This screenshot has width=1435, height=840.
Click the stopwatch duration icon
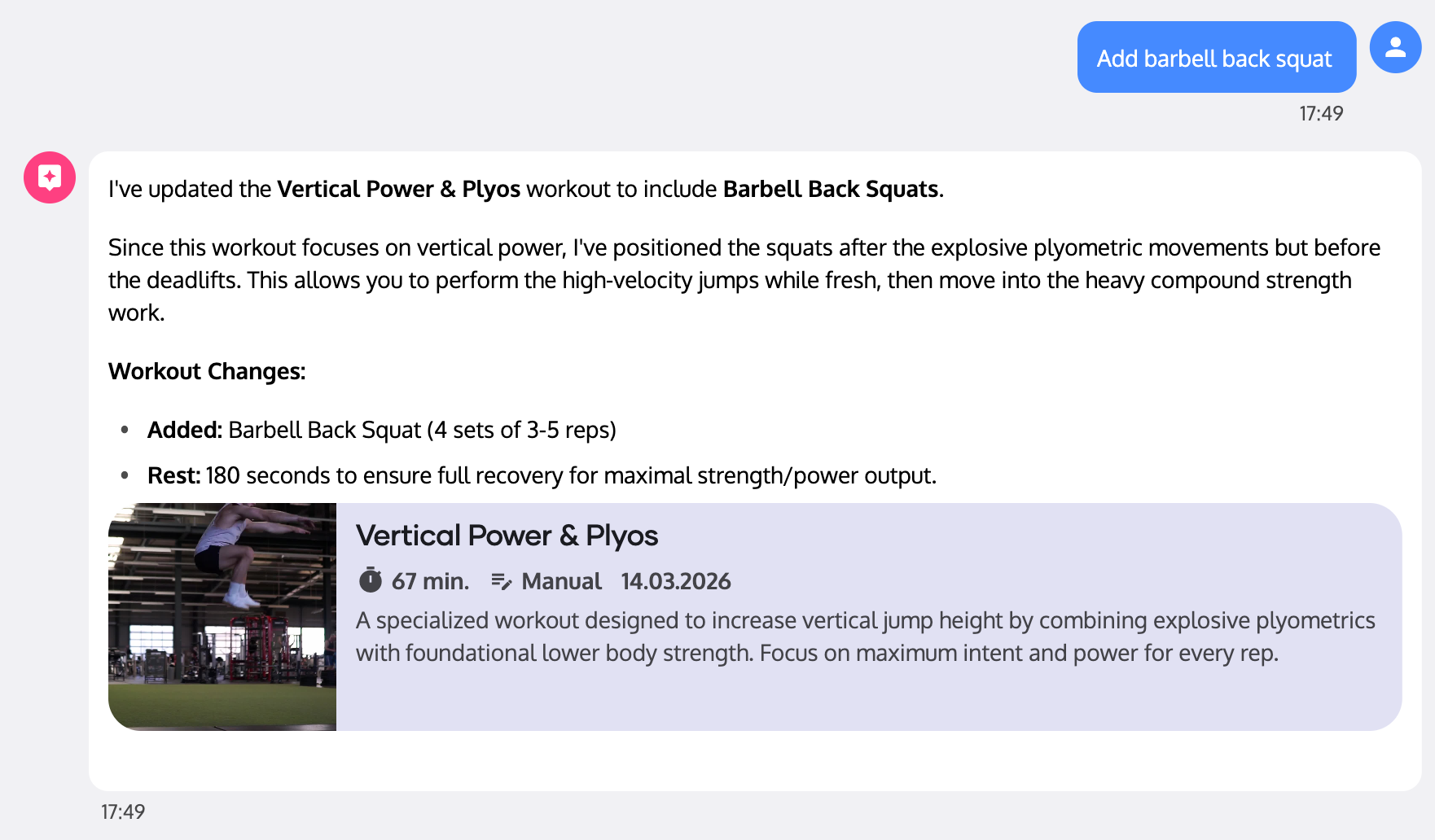tap(371, 580)
